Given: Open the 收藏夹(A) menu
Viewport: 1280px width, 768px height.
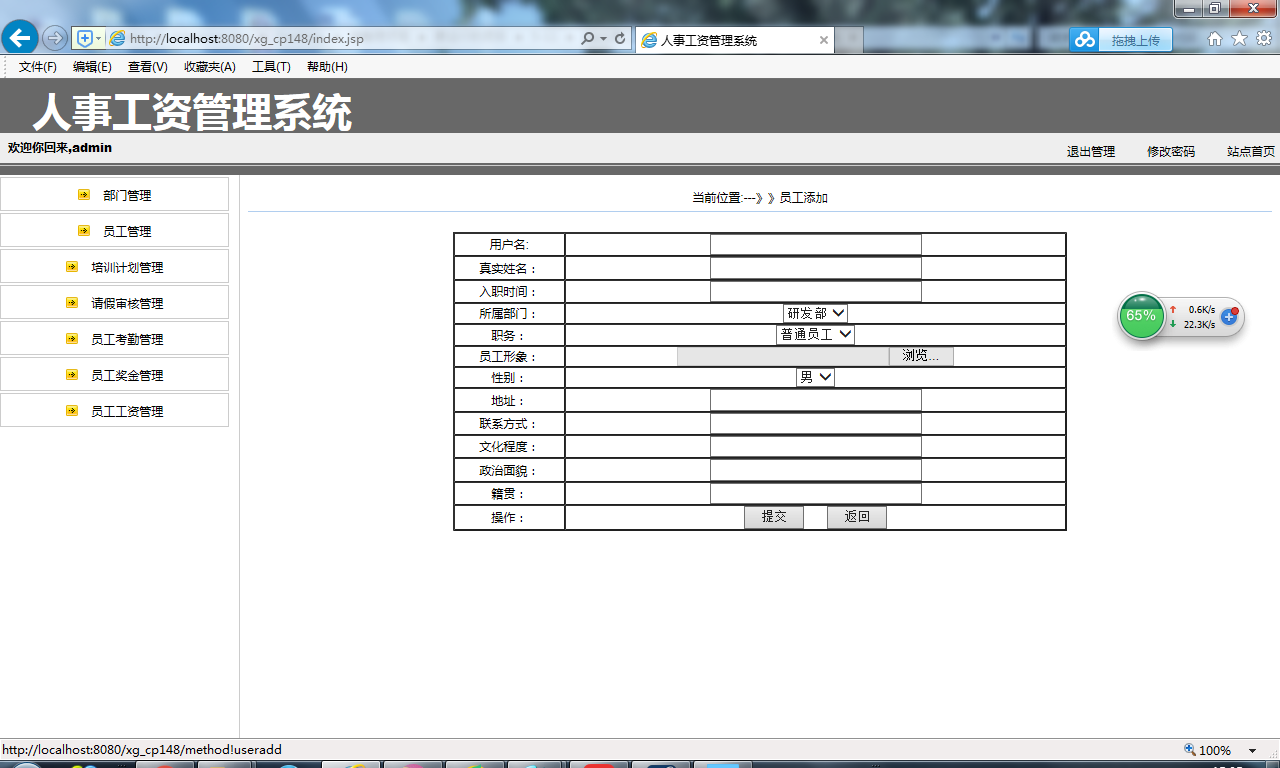Looking at the screenshot, I should 210,67.
